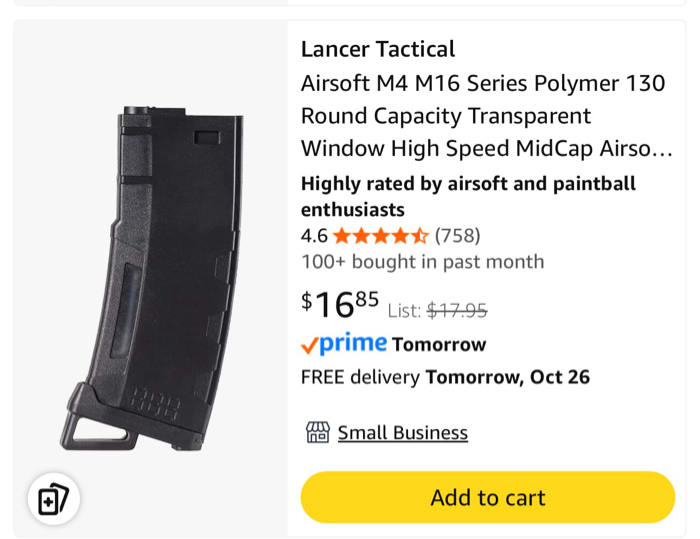
Task: Click the 'Highly rated by airsoft' badge text
Action: pos(468,197)
